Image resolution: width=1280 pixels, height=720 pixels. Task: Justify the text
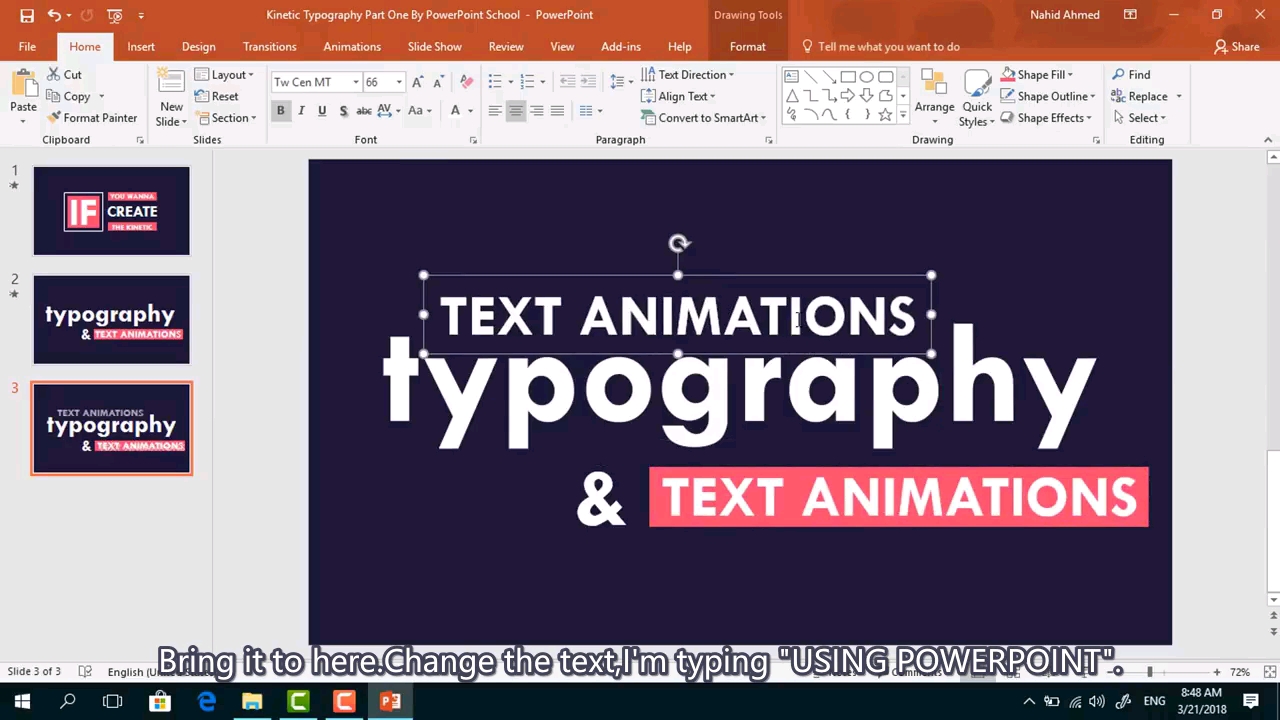click(x=557, y=111)
